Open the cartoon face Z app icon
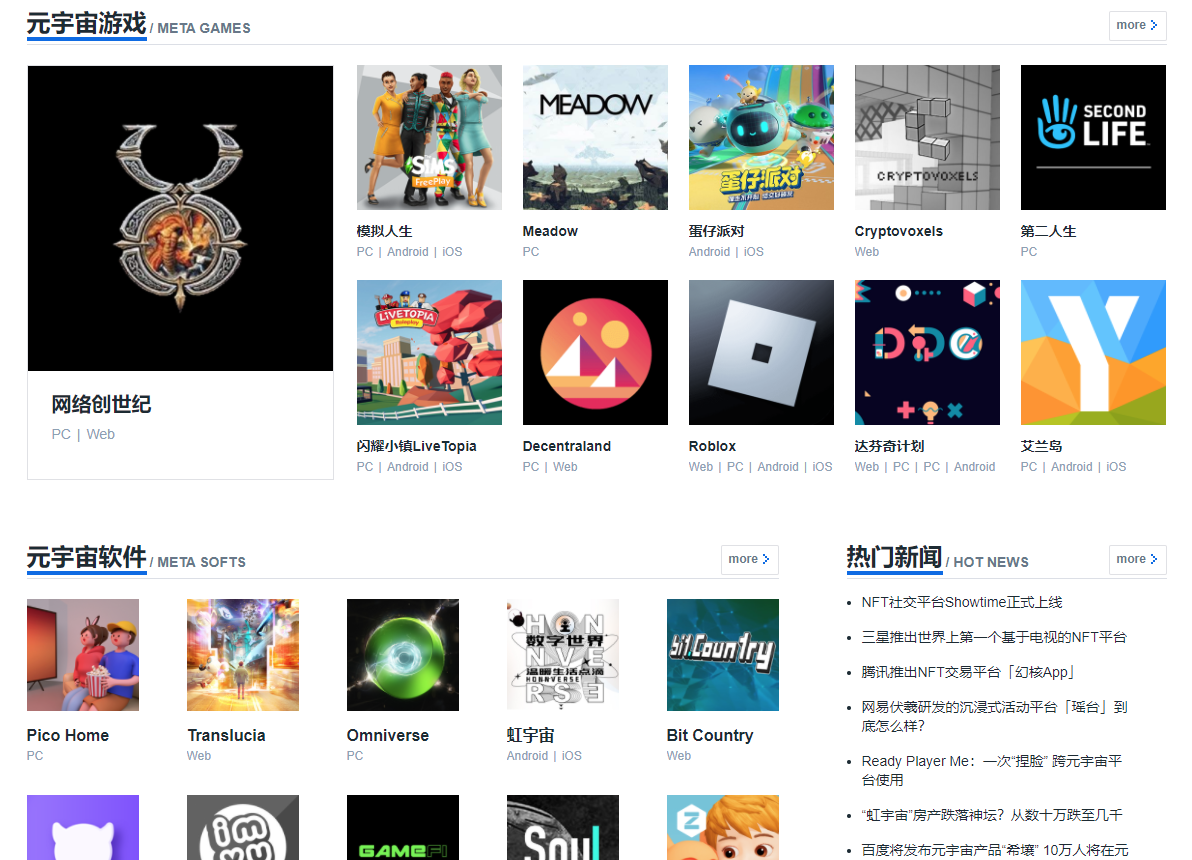The width and height of the screenshot is (1192, 860). click(723, 828)
